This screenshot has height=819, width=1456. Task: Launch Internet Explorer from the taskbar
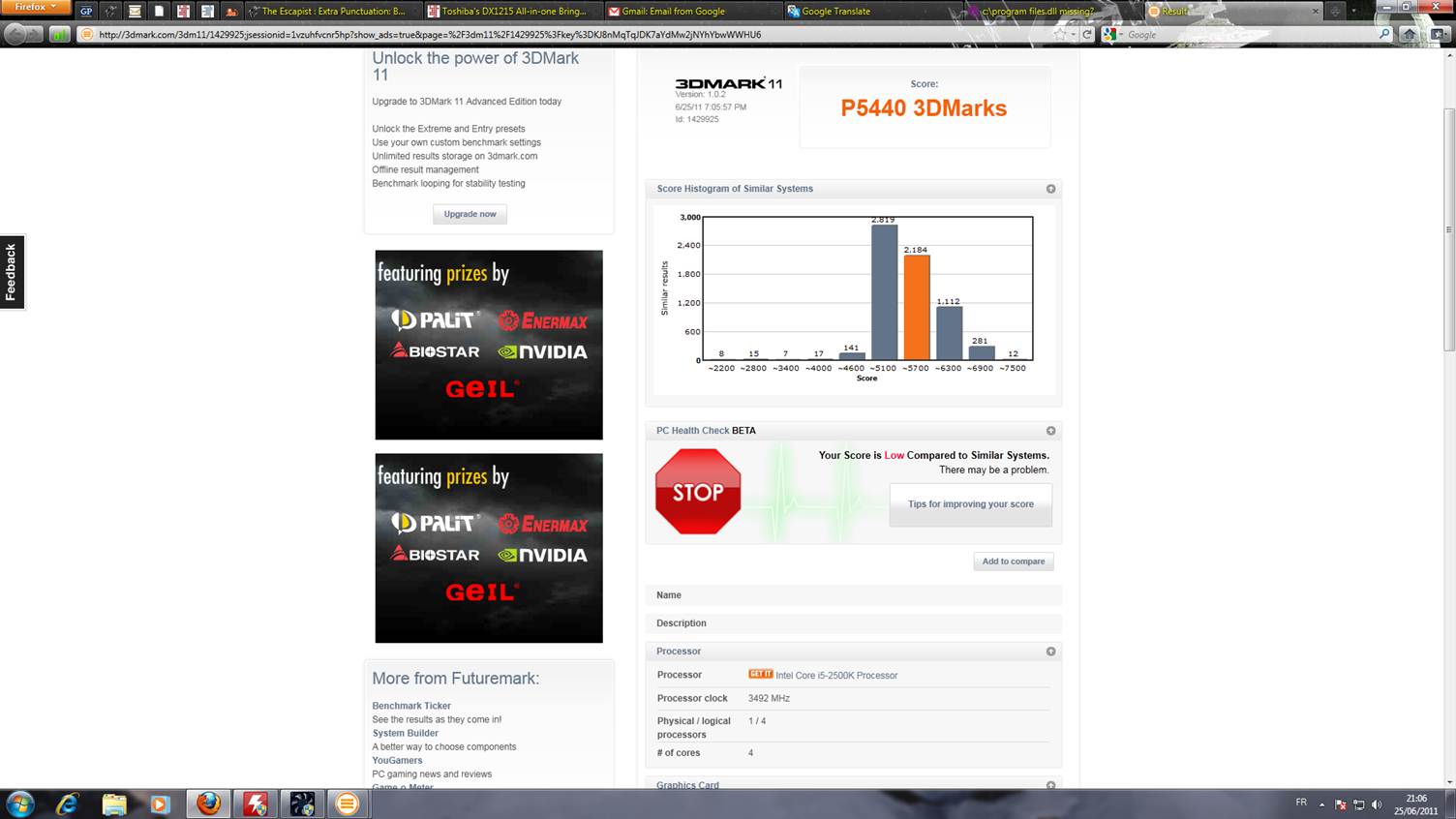coord(67,804)
